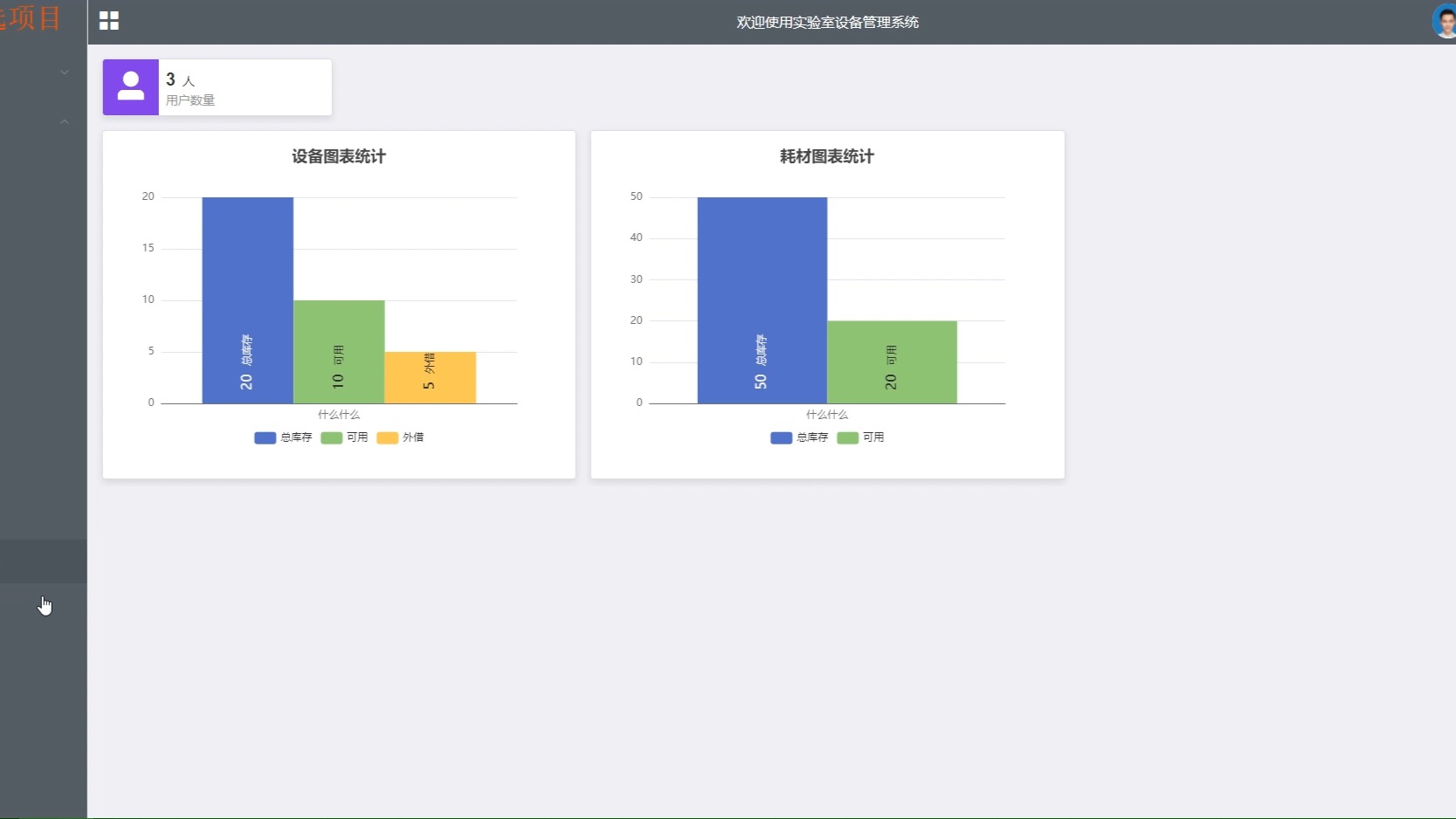Click the green 20 可用 bar in 耗材 chart
The height and width of the screenshot is (819, 1456).
(x=892, y=362)
